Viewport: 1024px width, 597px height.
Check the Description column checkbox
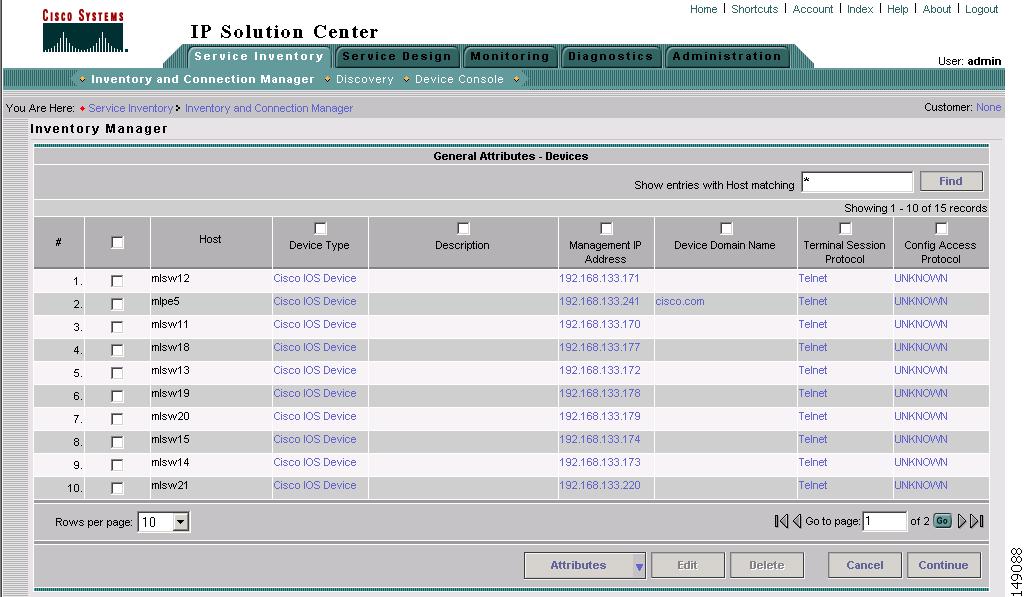tap(463, 228)
